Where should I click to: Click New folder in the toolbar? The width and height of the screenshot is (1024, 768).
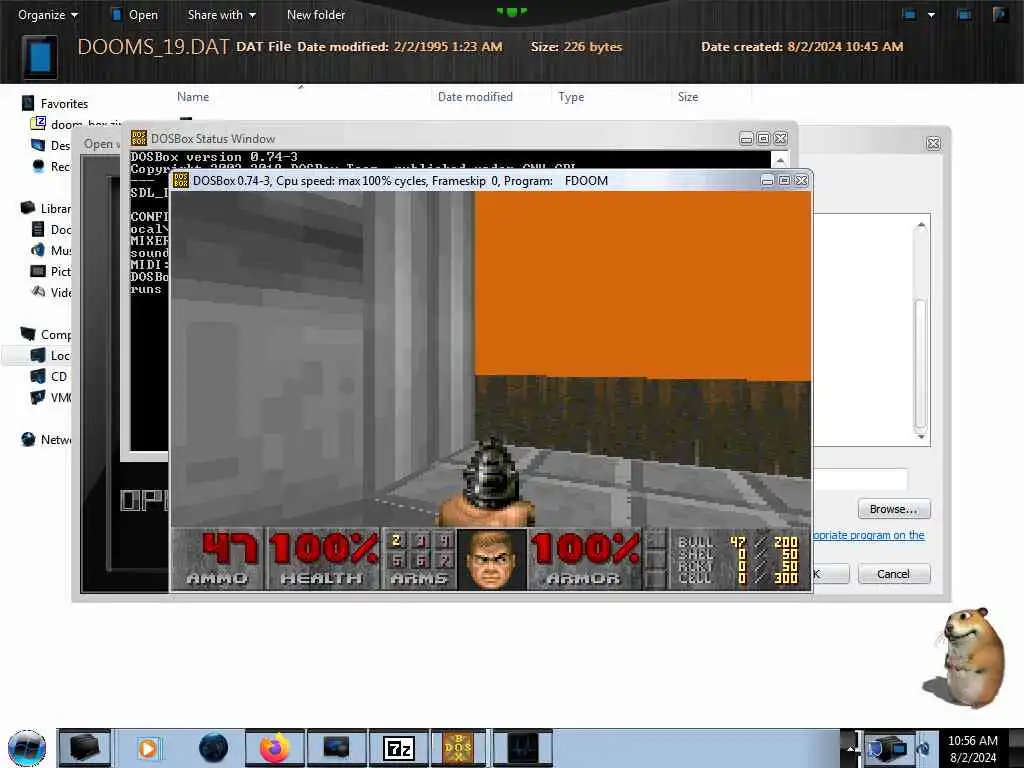316,14
